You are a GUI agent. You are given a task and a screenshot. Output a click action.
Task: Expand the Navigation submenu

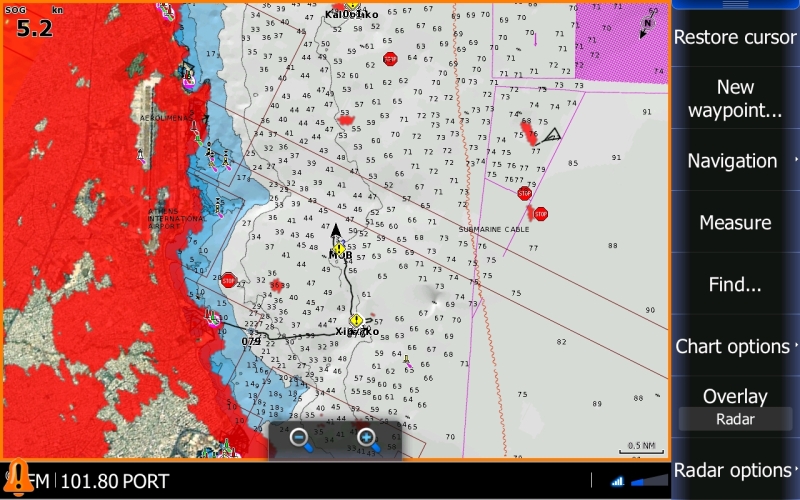(735, 161)
